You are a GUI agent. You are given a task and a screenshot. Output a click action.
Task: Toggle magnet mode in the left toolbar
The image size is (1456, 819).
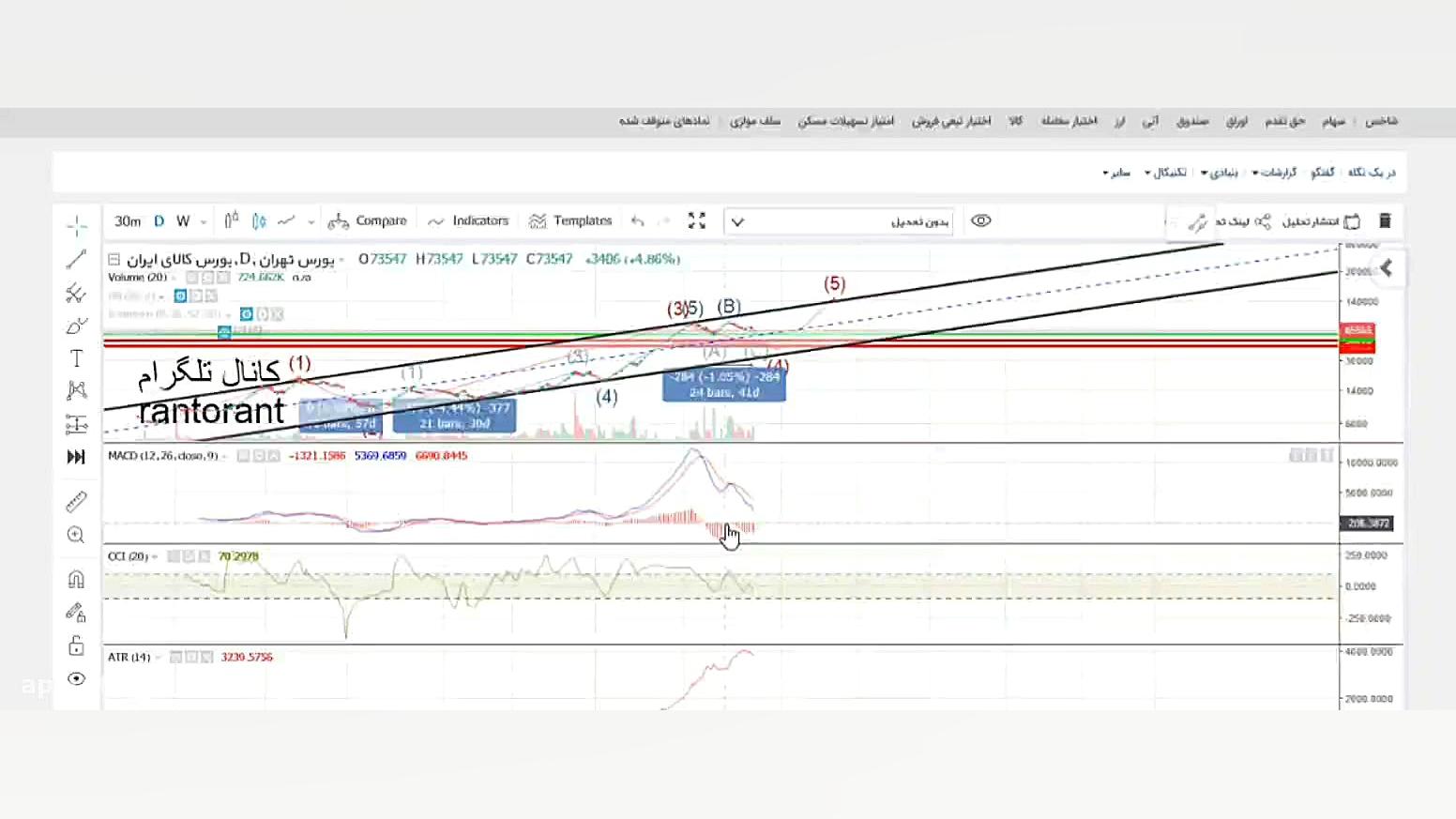[77, 579]
